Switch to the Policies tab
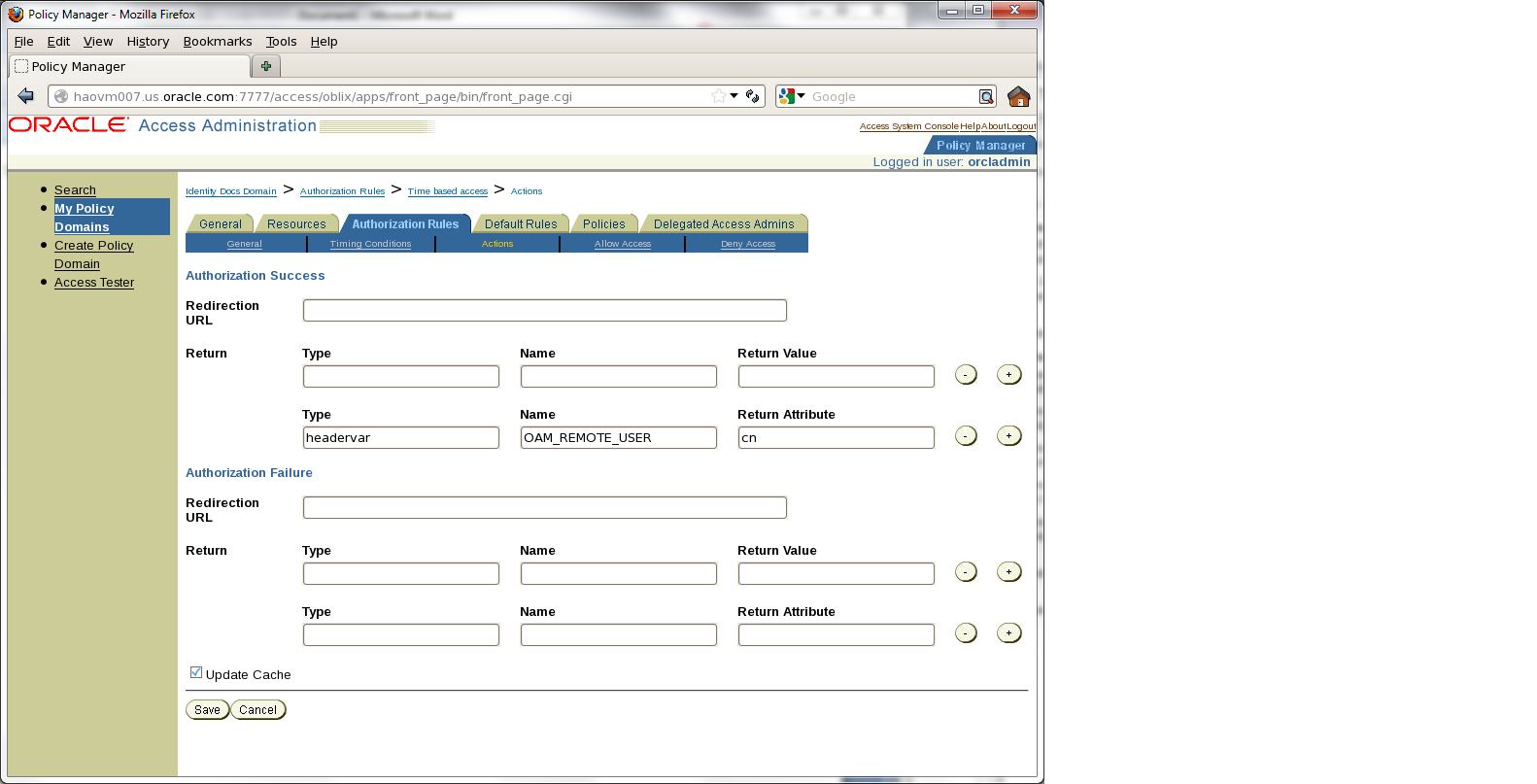 coord(604,224)
